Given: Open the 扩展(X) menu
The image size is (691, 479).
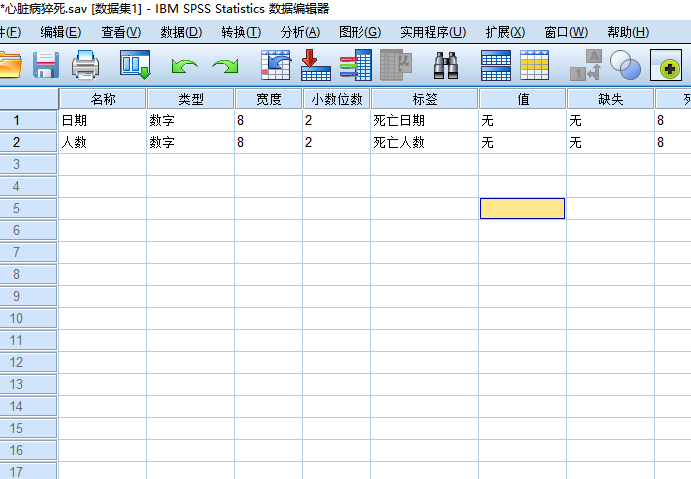Looking at the screenshot, I should tap(505, 32).
